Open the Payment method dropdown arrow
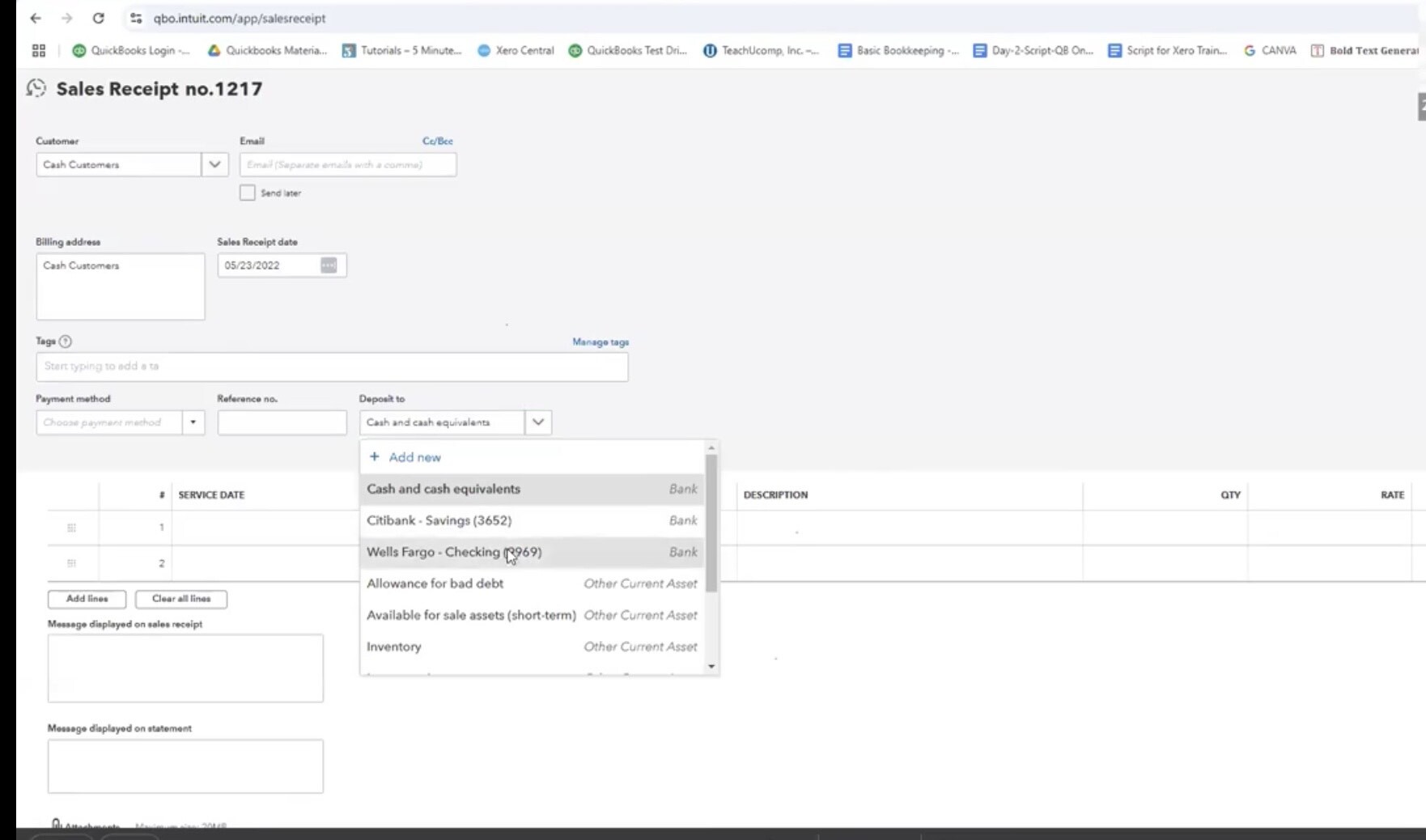Screen dimensions: 1426x840 point(193,422)
